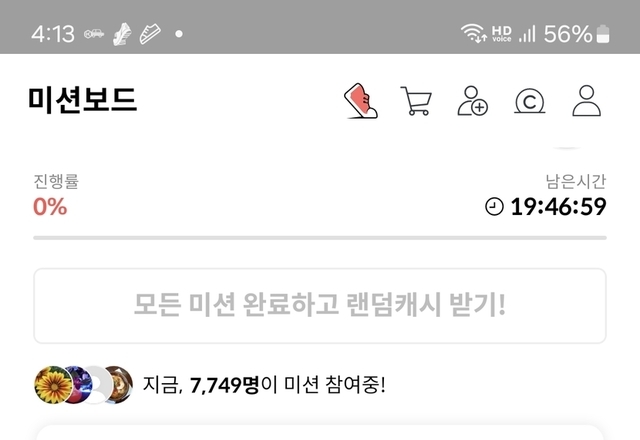Screen dimensions: 640x440
Task: Tap the mission progress bar
Action: point(320,238)
